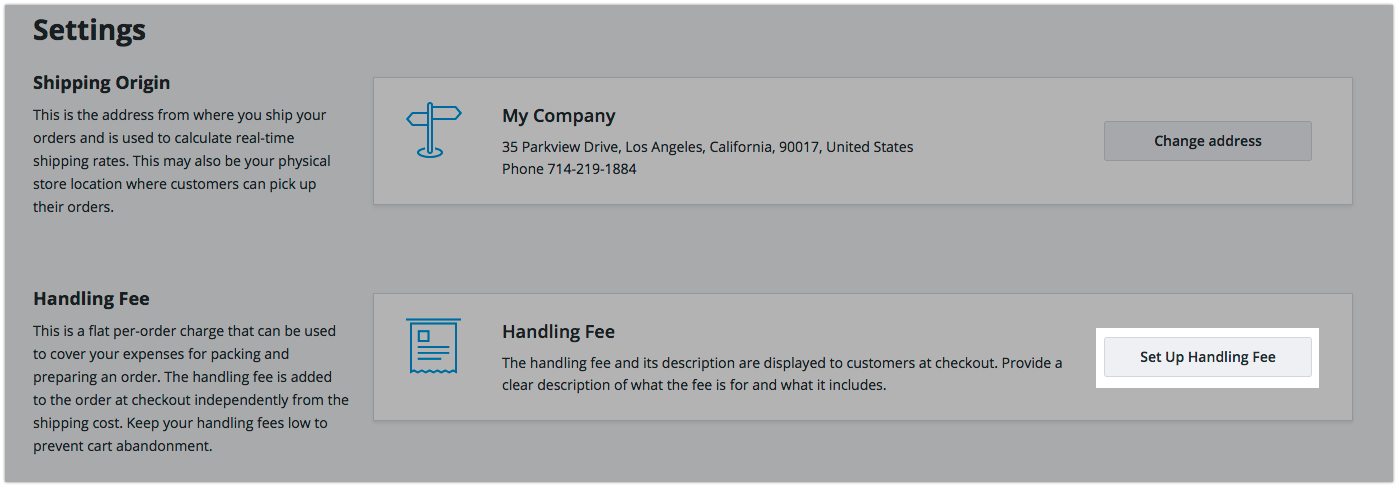Click the Settings page heading
This screenshot has height=487, width=1398.
point(90,30)
